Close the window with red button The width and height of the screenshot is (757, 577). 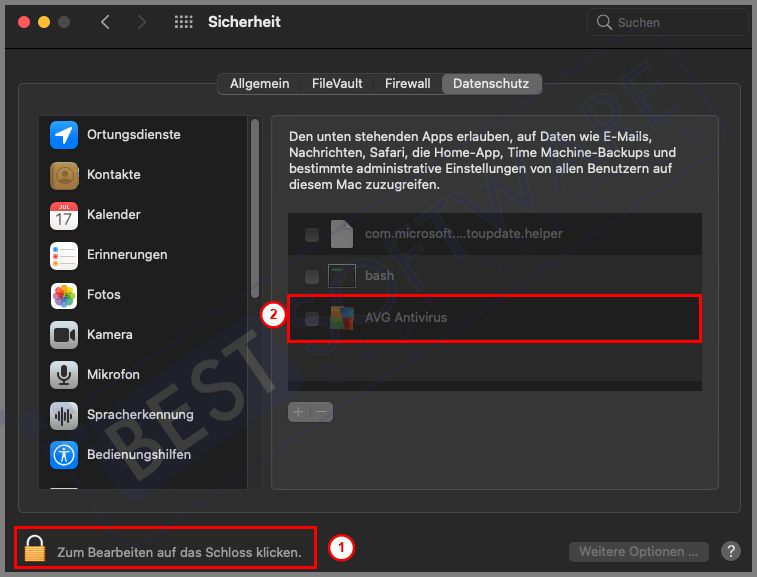24,22
